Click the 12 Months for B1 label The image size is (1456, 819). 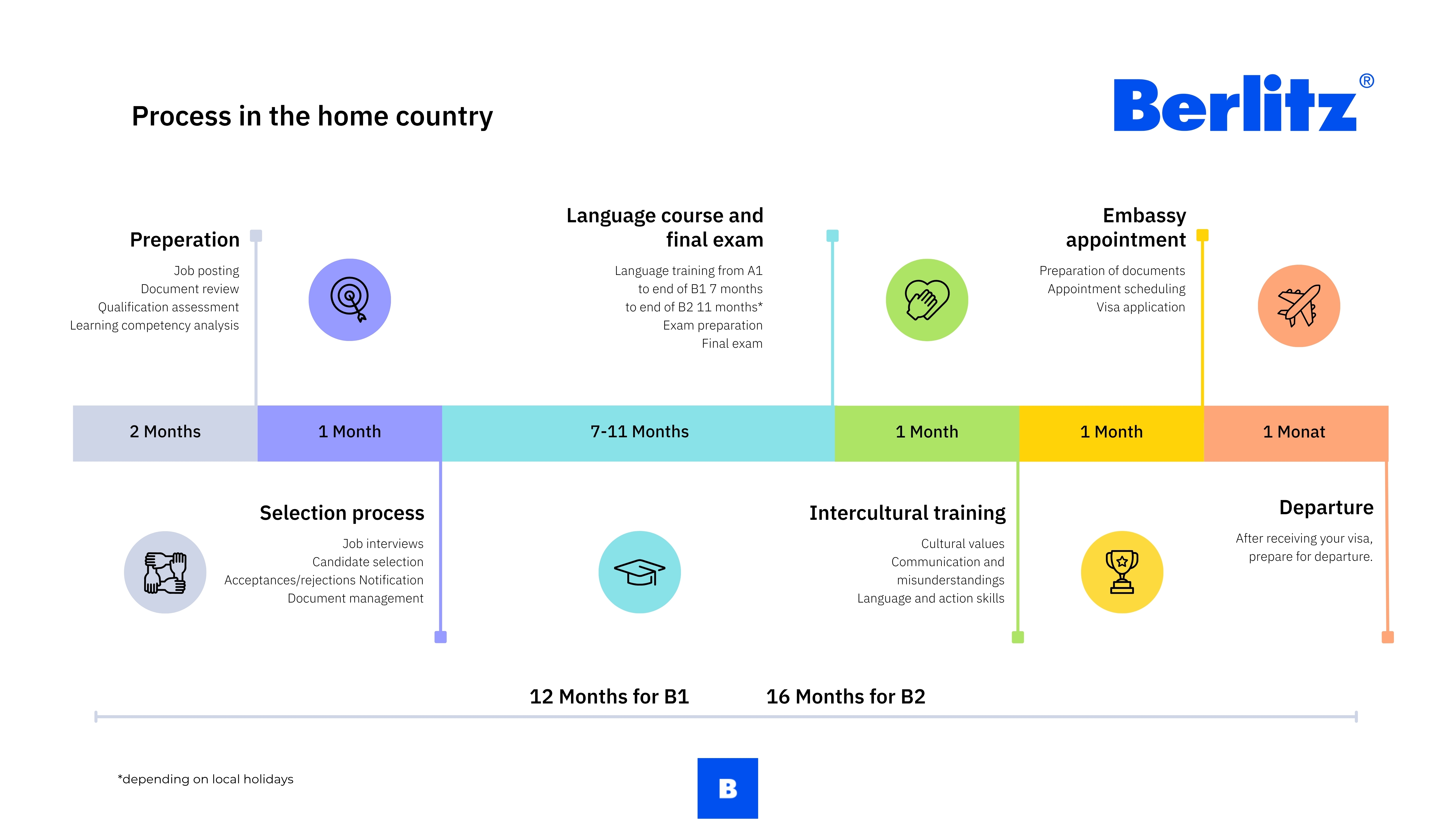tap(609, 696)
